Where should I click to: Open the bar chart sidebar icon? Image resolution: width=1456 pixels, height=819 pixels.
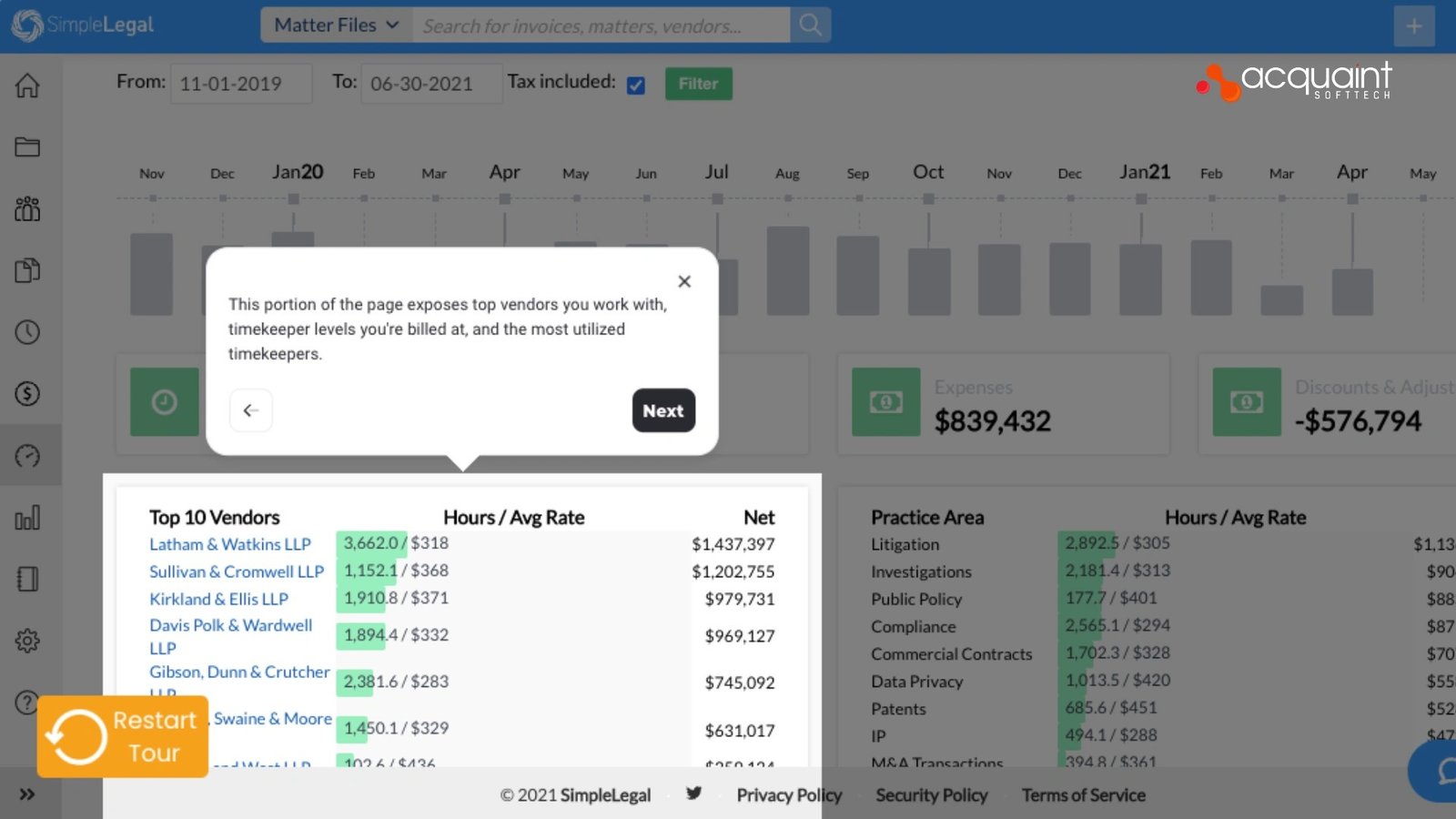point(27,518)
